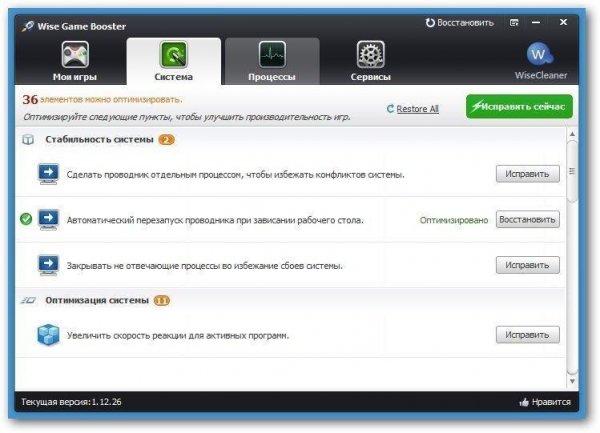Select the 'Сделать проводник отдельным процессом' row text
Screen dimensions: 600x433
[x=235, y=175]
